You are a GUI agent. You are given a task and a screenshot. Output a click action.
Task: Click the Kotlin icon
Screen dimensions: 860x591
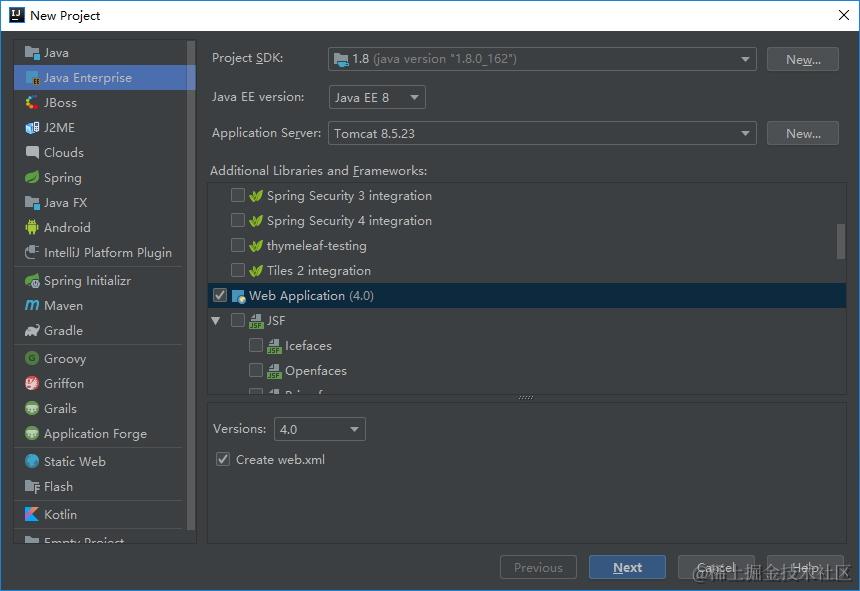coord(32,514)
